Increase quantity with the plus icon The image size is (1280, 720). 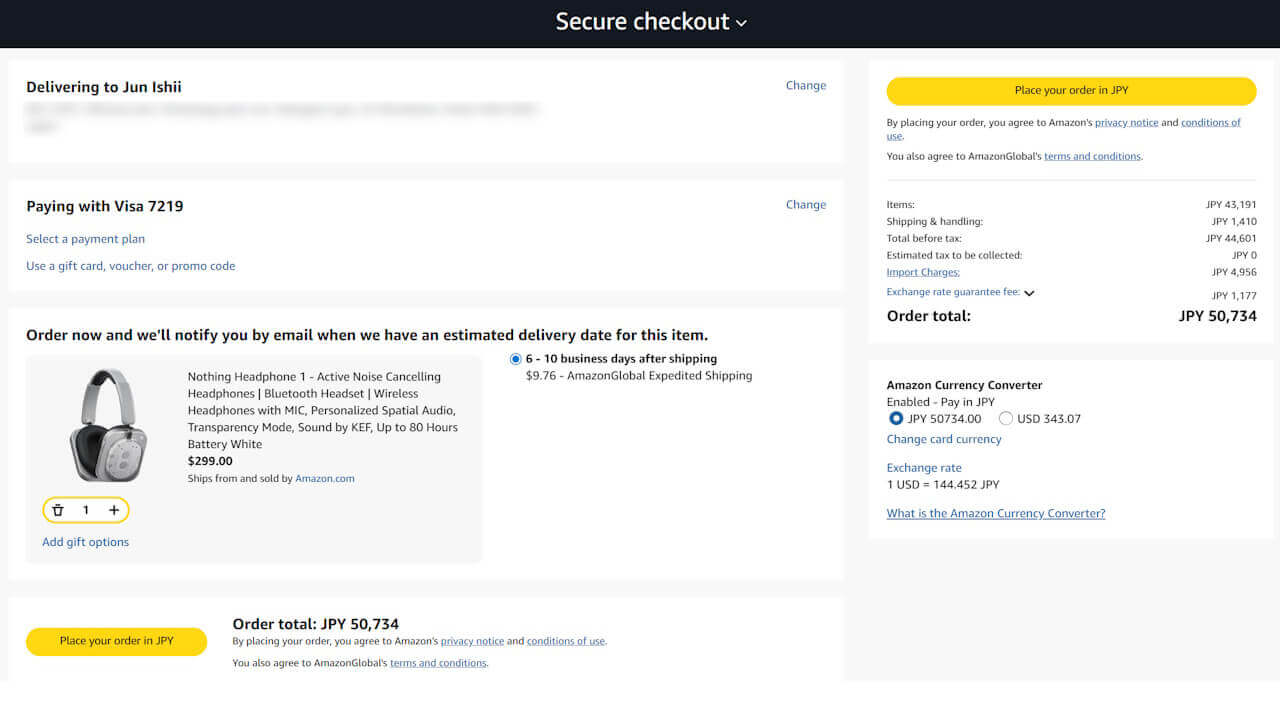[x=114, y=510]
